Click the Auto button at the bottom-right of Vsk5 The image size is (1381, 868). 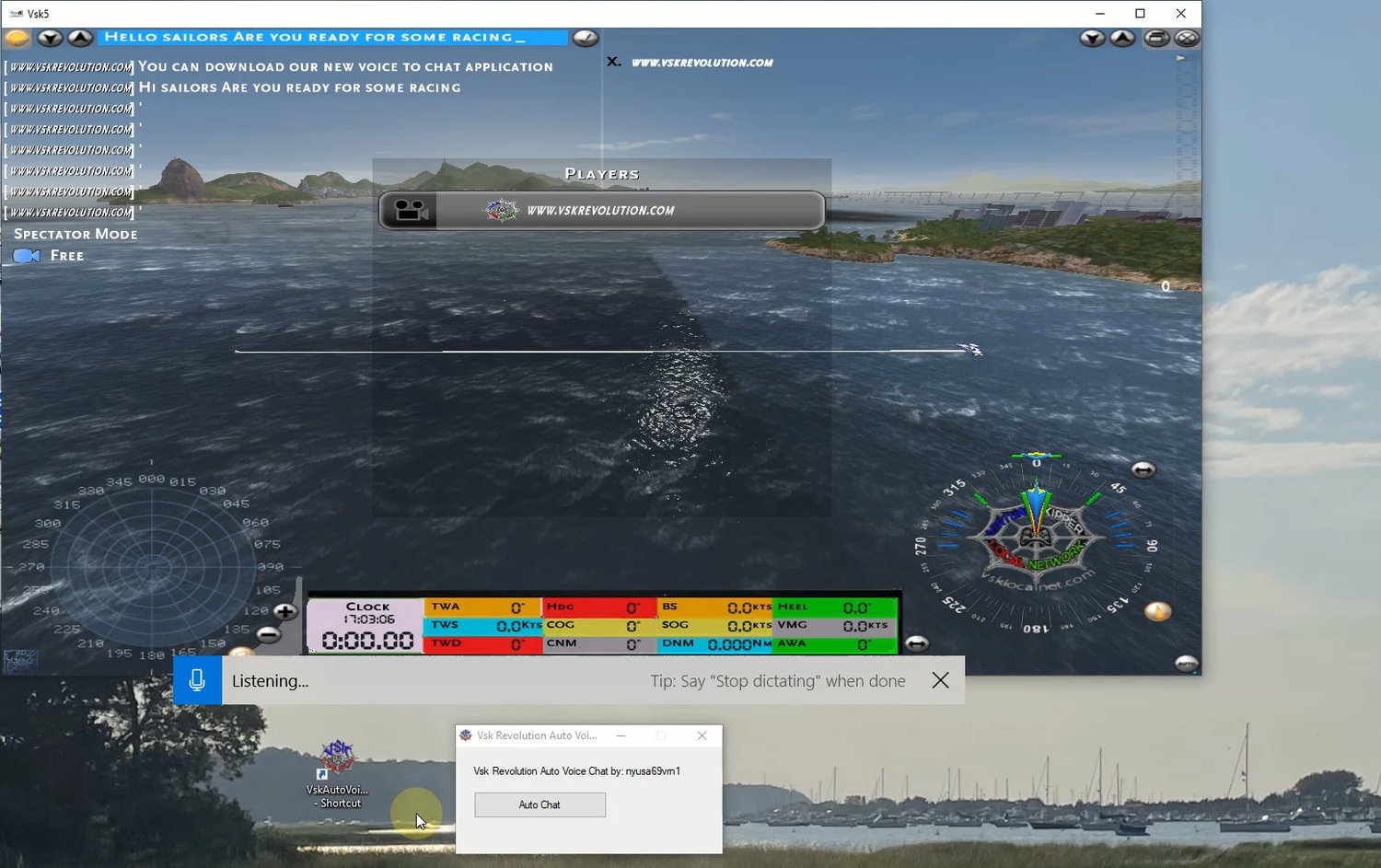1187,663
